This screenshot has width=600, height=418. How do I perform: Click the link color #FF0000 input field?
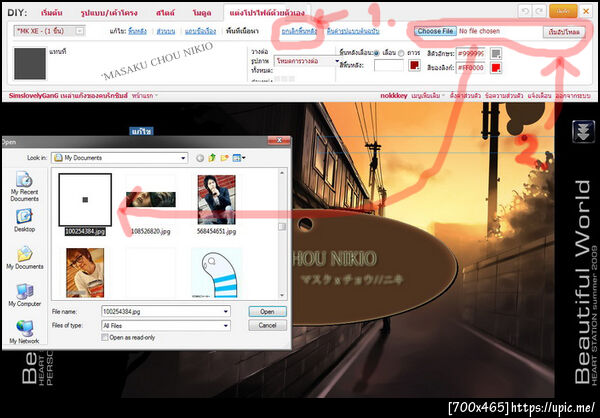(471, 68)
